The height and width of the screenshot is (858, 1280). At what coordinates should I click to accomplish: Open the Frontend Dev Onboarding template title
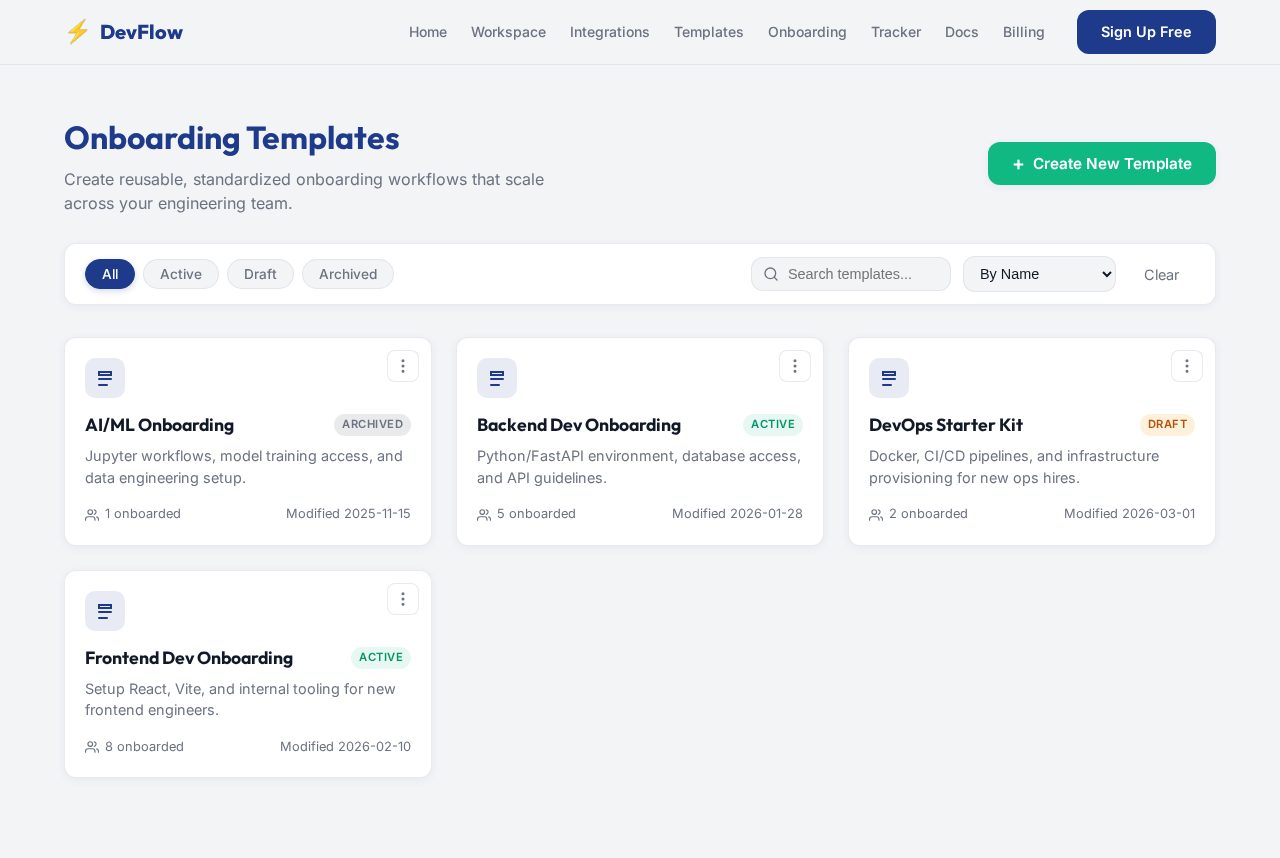pos(189,658)
